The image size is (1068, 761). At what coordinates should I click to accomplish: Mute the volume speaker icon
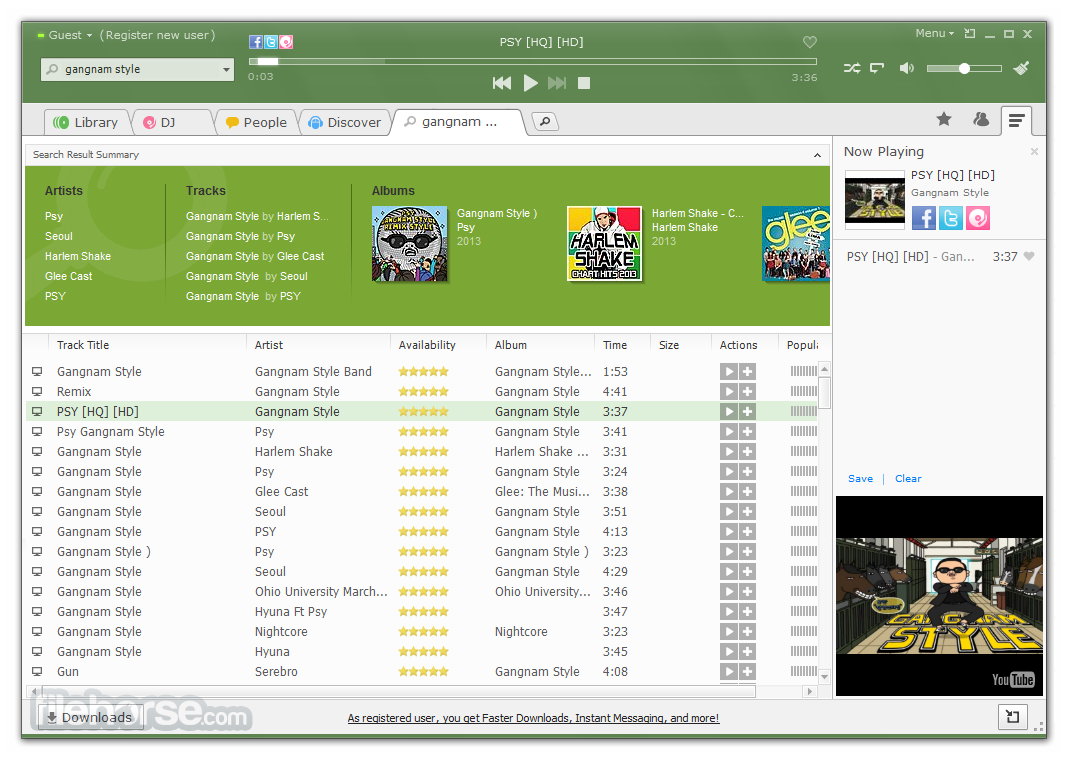pos(906,69)
